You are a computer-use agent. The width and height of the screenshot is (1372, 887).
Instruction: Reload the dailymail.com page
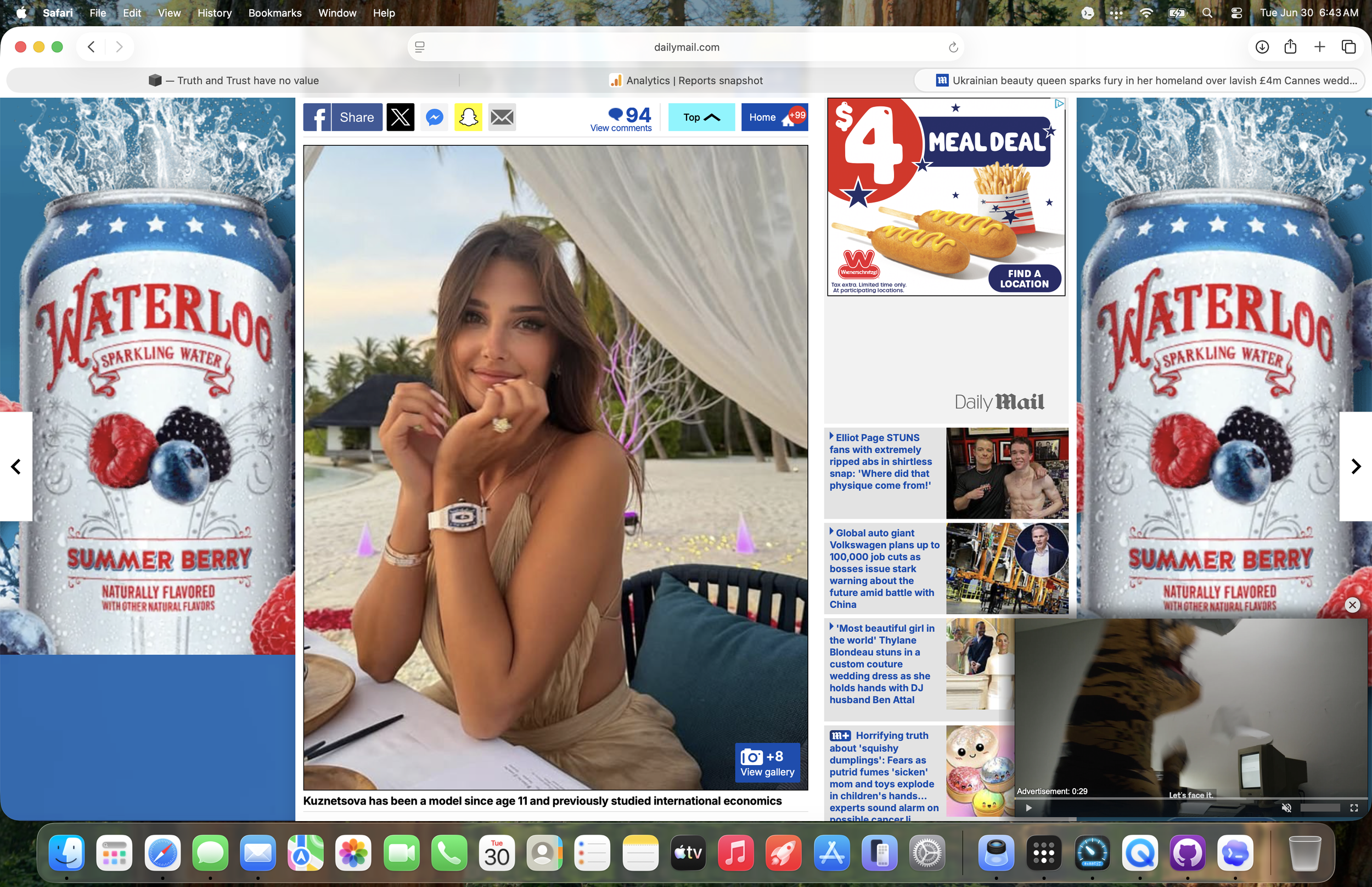click(x=953, y=47)
